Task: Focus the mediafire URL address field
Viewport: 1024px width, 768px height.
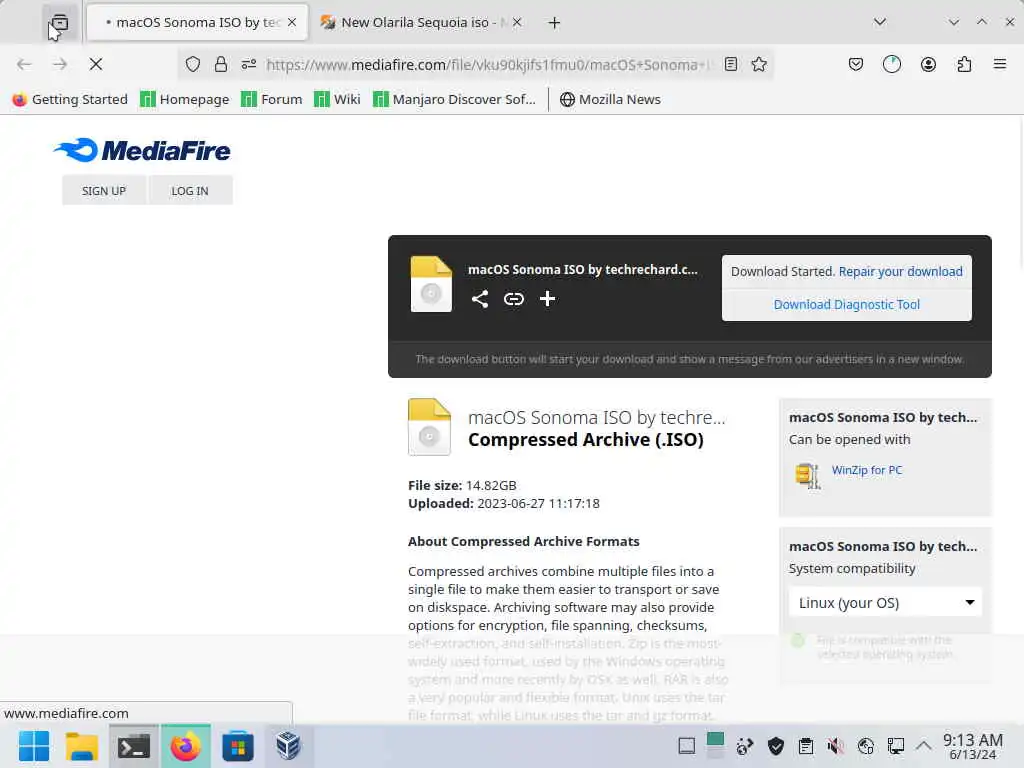Action: (488, 64)
